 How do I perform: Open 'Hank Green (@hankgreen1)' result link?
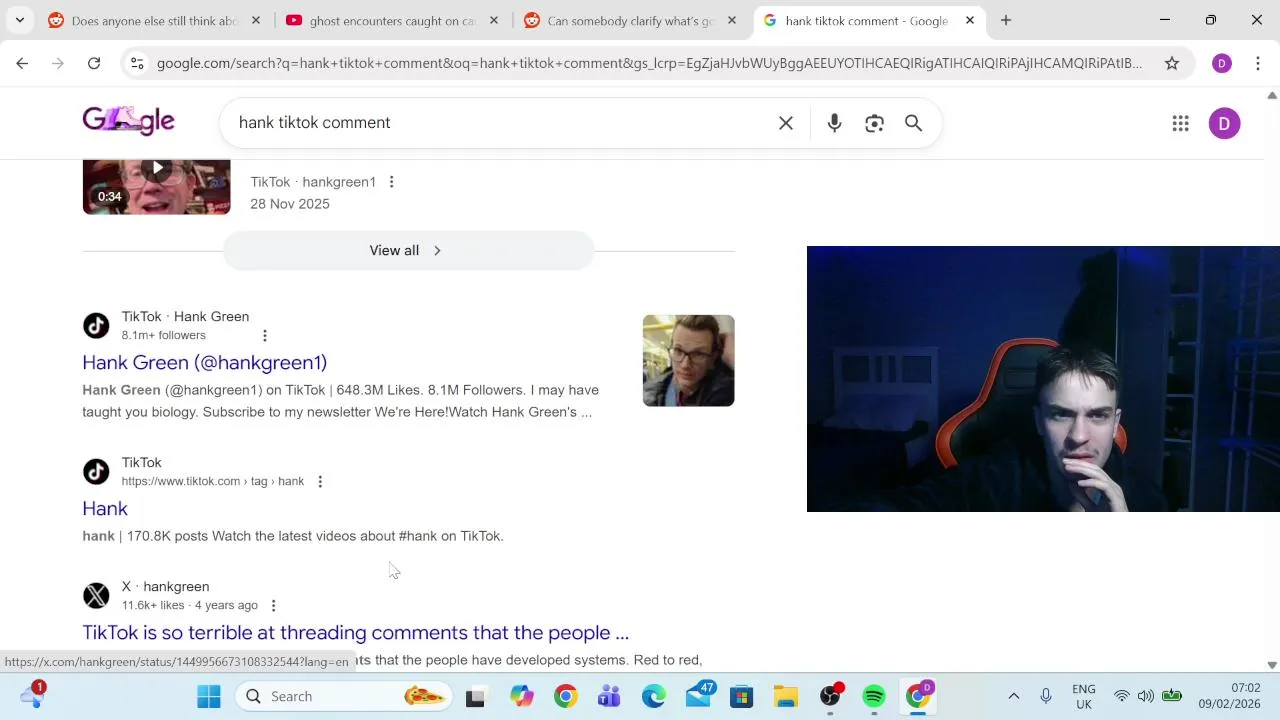coord(204,362)
